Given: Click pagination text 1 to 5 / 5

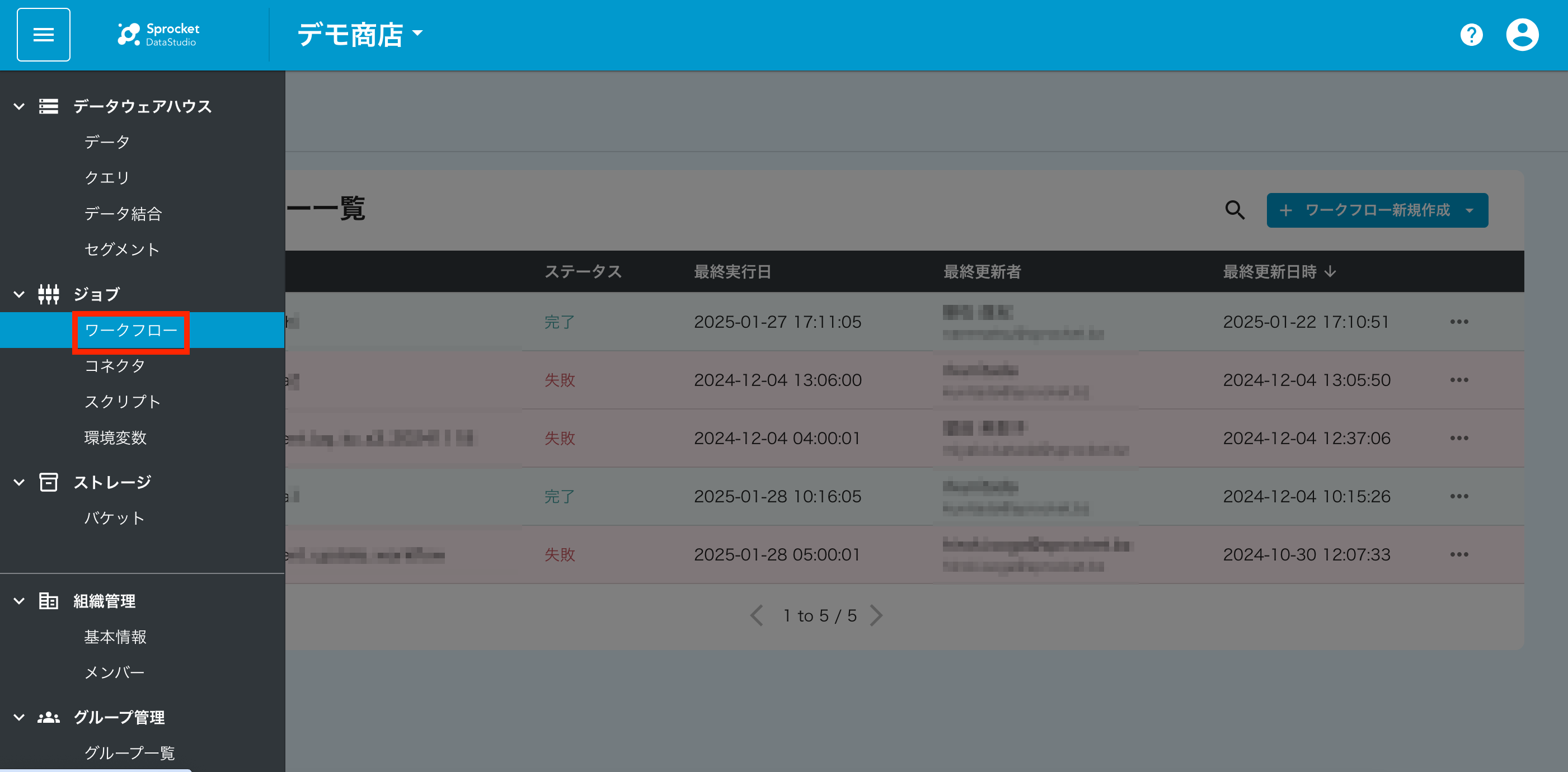Looking at the screenshot, I should pos(820,616).
